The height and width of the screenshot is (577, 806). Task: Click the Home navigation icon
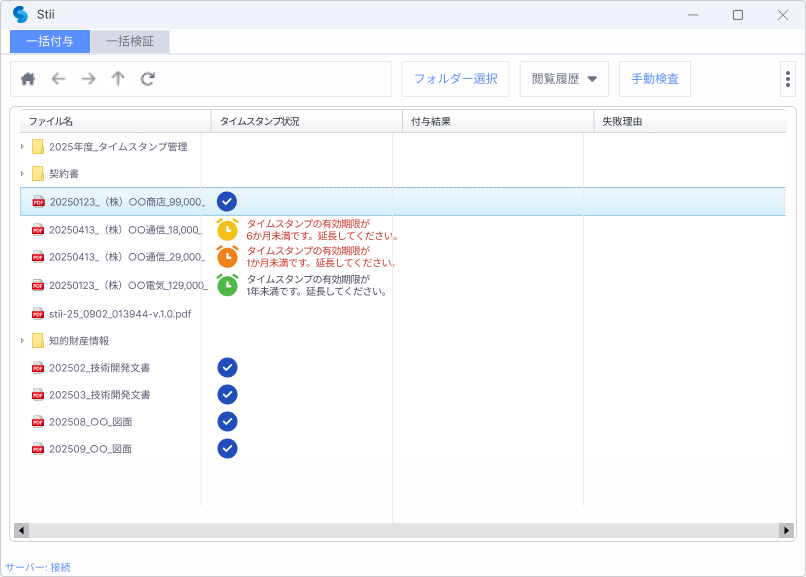28,79
